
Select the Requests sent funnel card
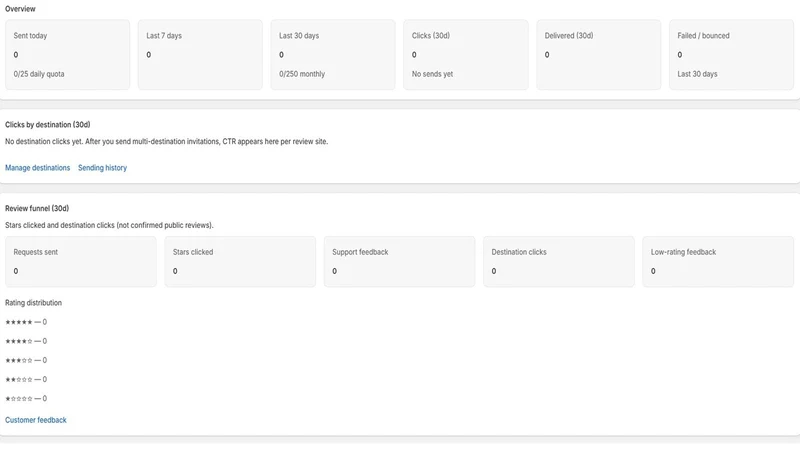(81, 261)
